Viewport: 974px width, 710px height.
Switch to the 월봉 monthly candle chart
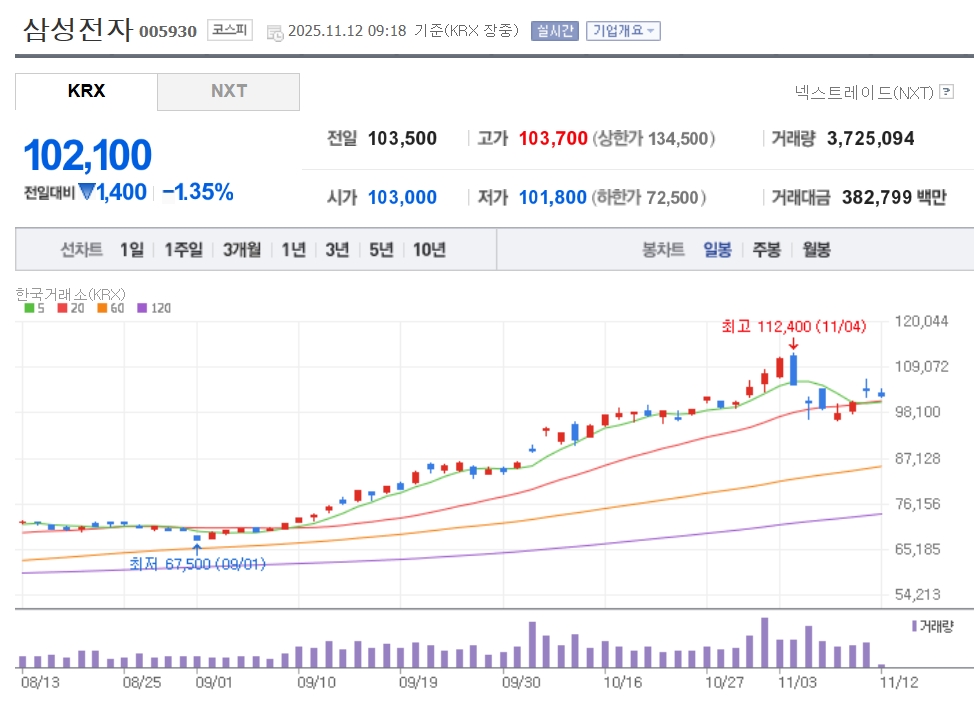point(816,250)
